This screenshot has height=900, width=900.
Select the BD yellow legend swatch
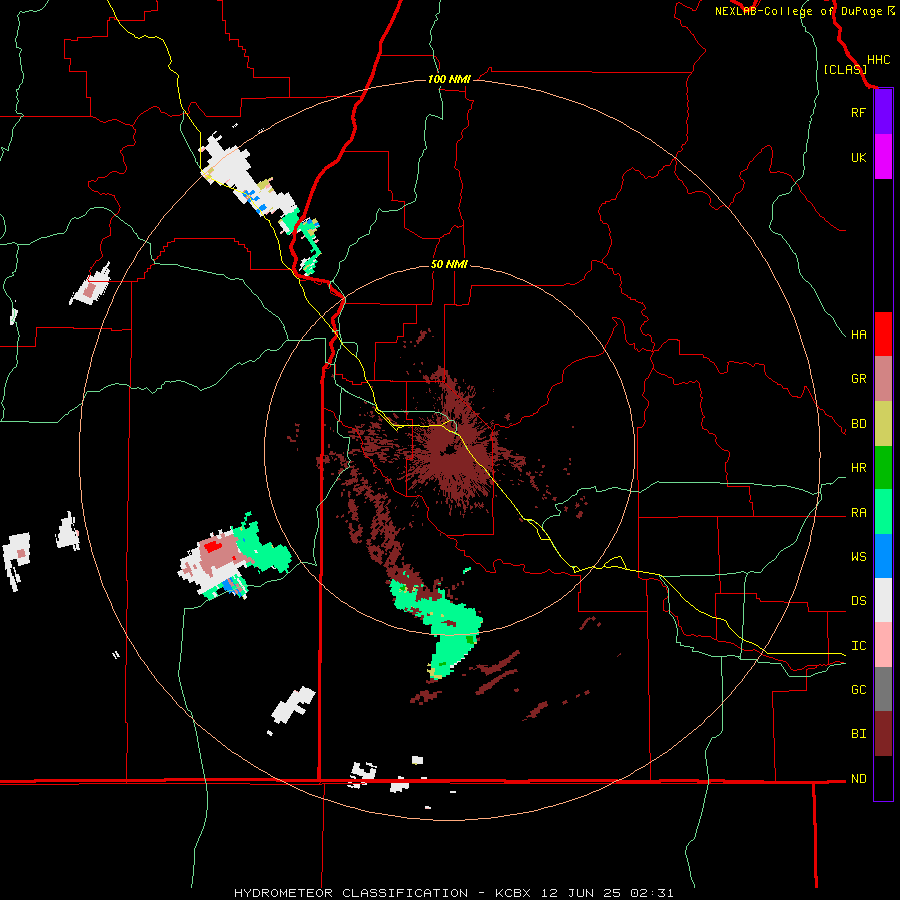(883, 423)
